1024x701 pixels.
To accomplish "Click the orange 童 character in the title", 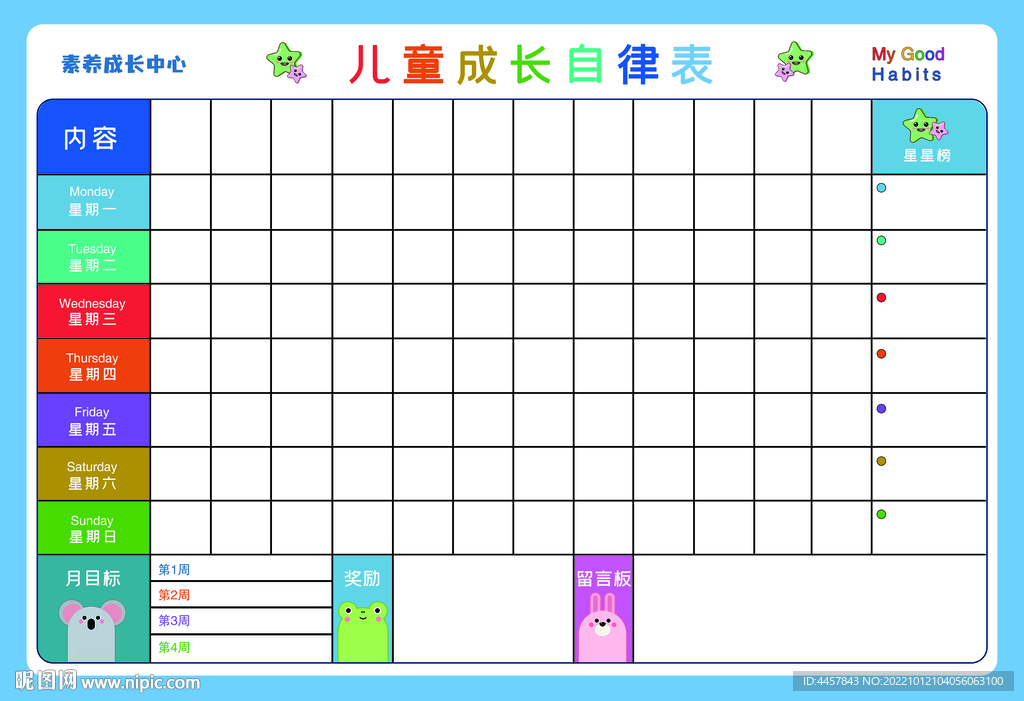I will pos(423,65).
